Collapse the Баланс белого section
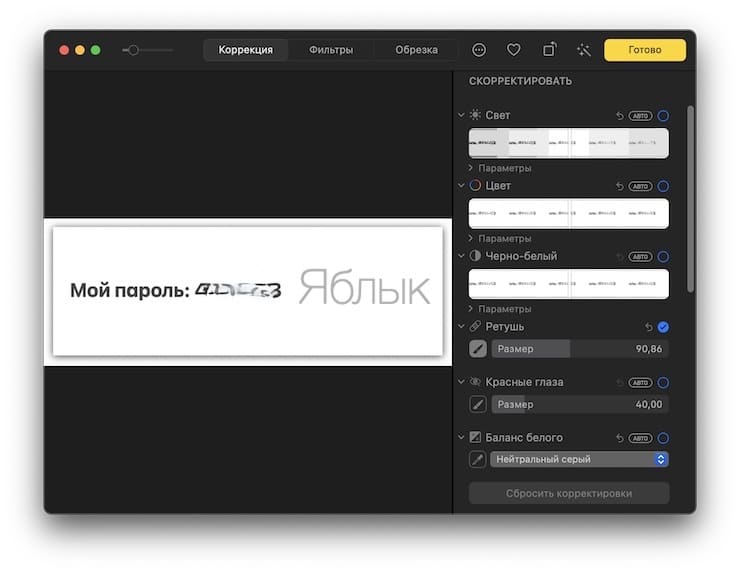Viewport: 740px width, 572px height. [461, 437]
